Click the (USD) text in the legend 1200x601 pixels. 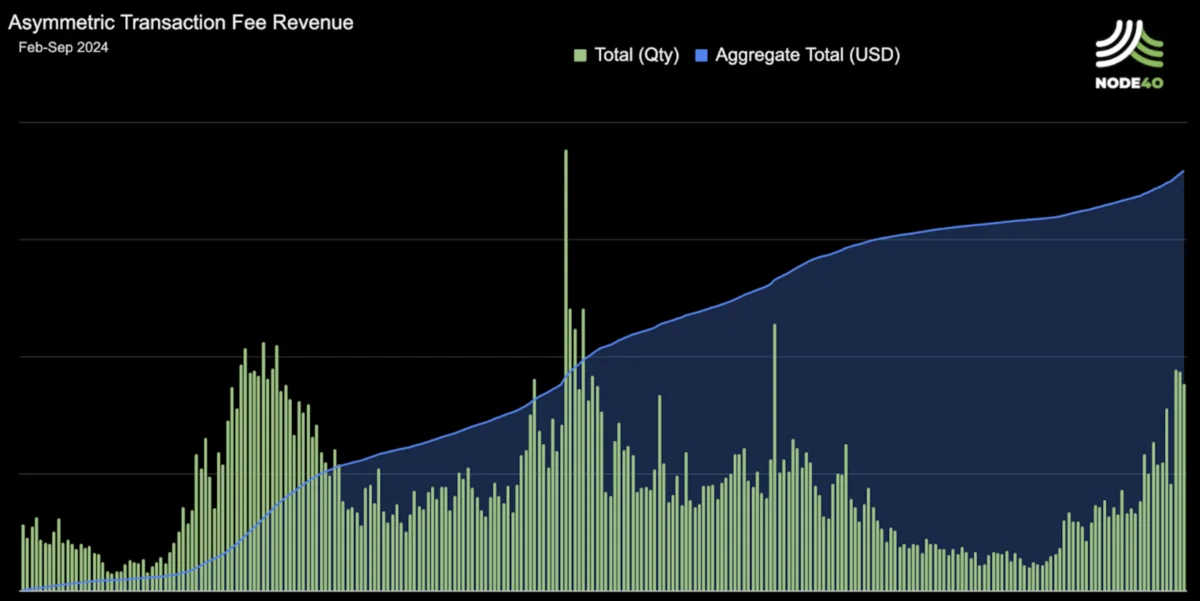tap(877, 55)
